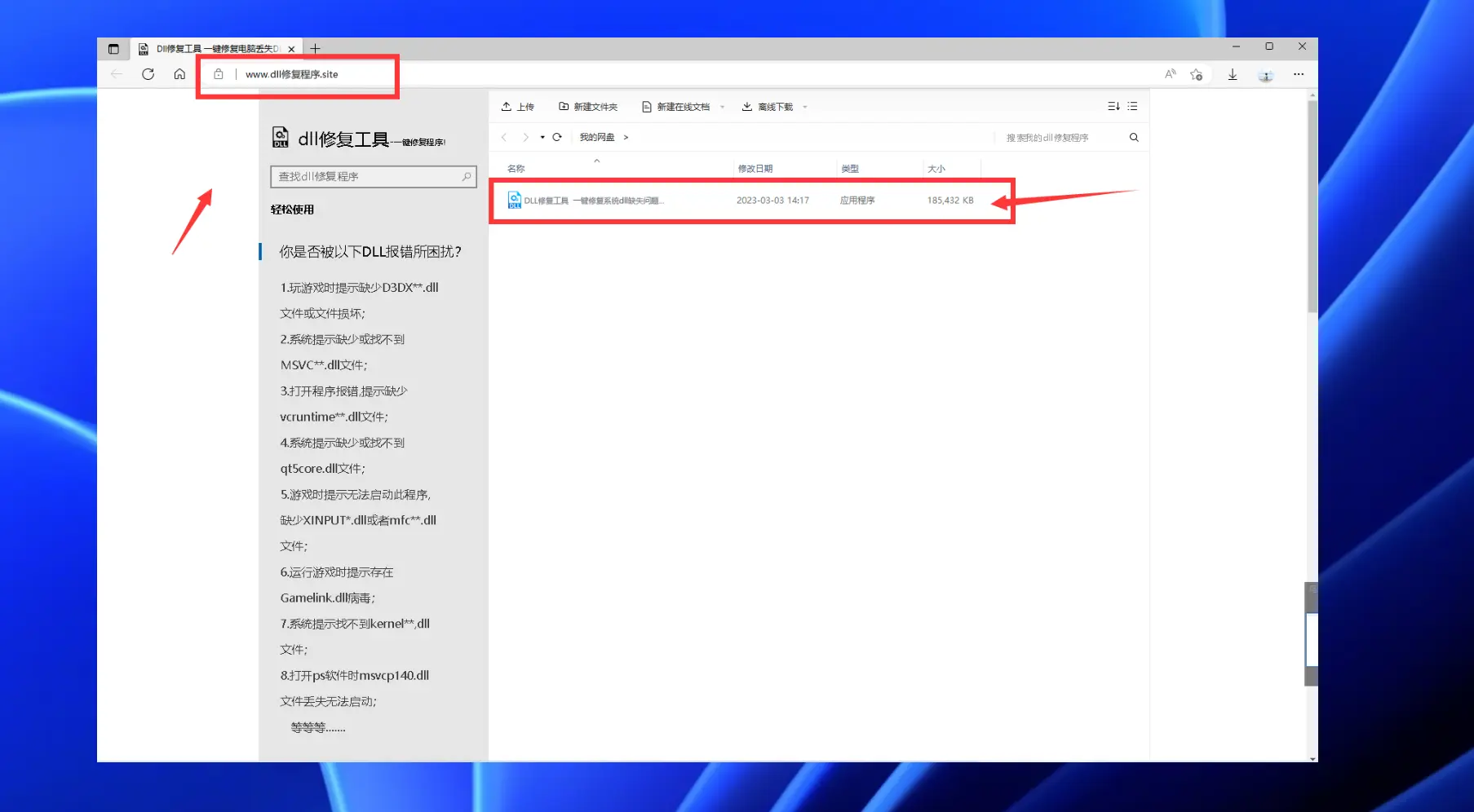Close the Dll修复工具 browser tab
The image size is (1474, 812).
291,49
